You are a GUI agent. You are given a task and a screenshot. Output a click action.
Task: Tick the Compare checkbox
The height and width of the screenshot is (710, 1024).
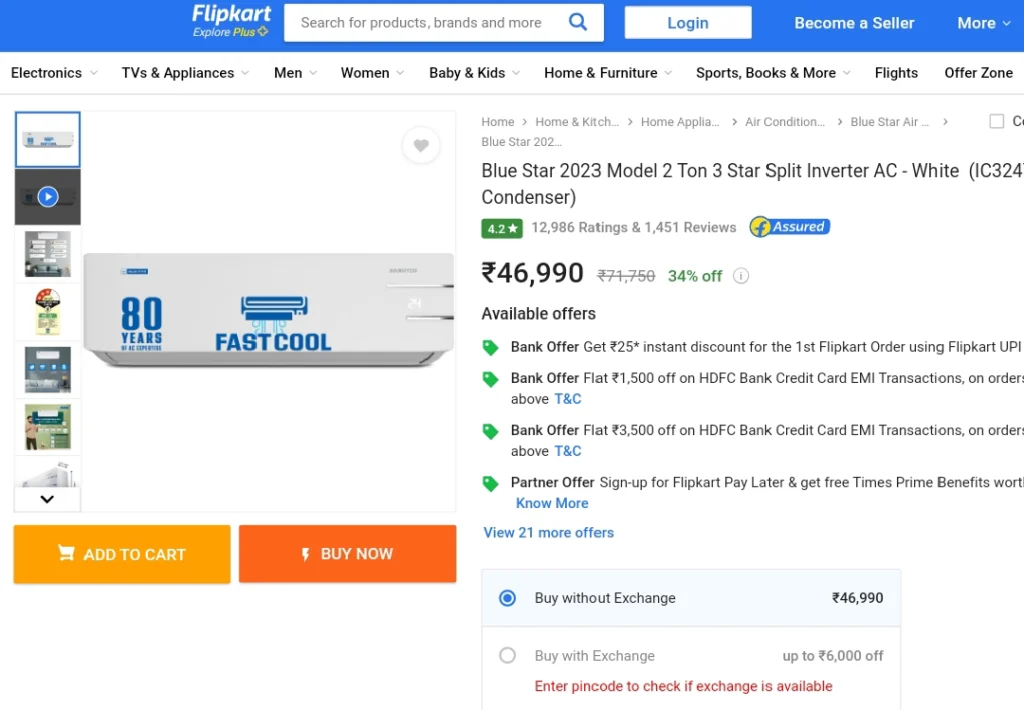pos(997,121)
